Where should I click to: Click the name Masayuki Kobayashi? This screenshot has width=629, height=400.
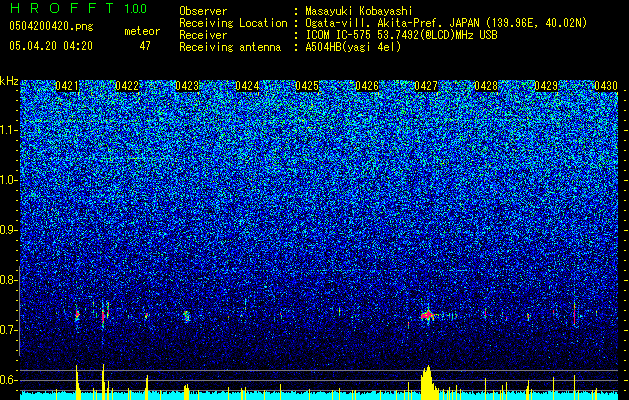(358, 11)
